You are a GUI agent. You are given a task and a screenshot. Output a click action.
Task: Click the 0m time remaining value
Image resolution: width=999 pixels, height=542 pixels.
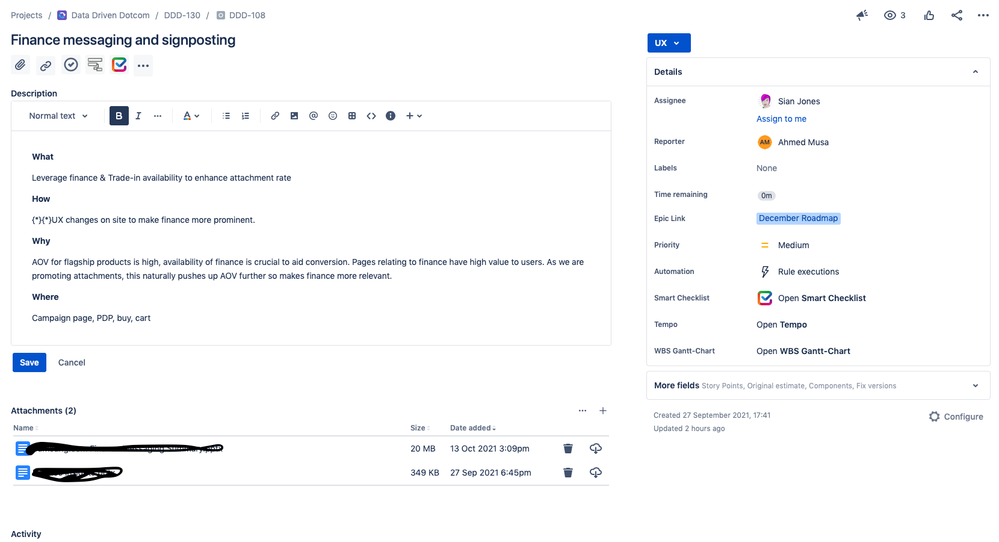point(766,196)
